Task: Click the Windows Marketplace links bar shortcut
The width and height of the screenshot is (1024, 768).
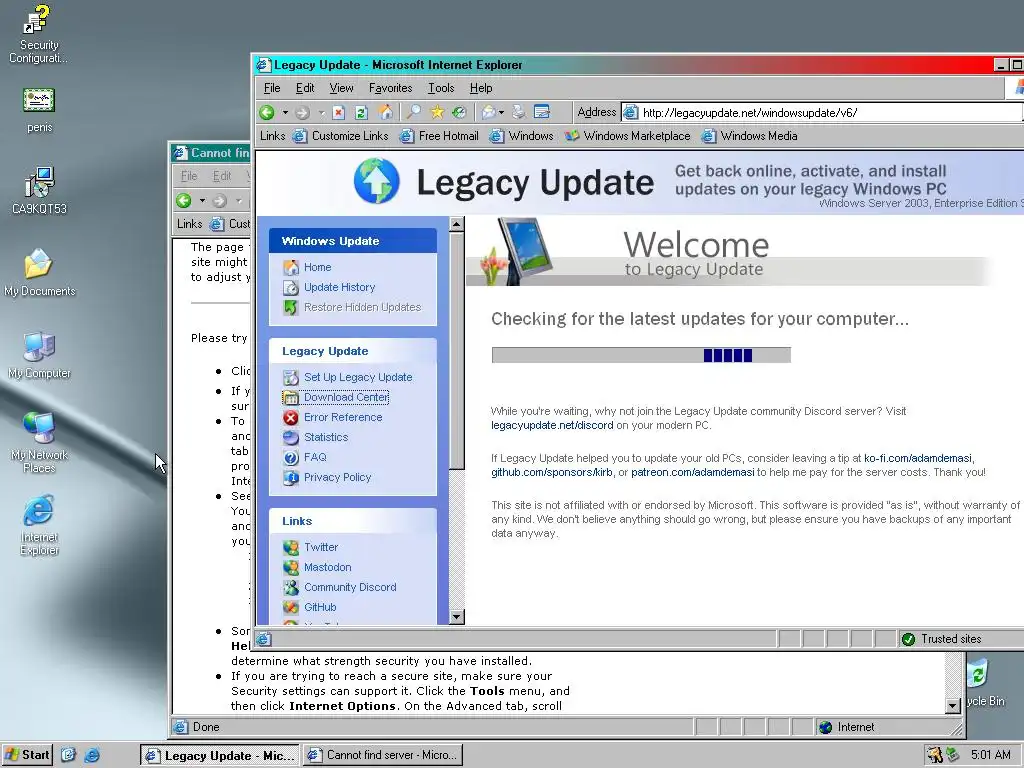Action: (x=628, y=136)
